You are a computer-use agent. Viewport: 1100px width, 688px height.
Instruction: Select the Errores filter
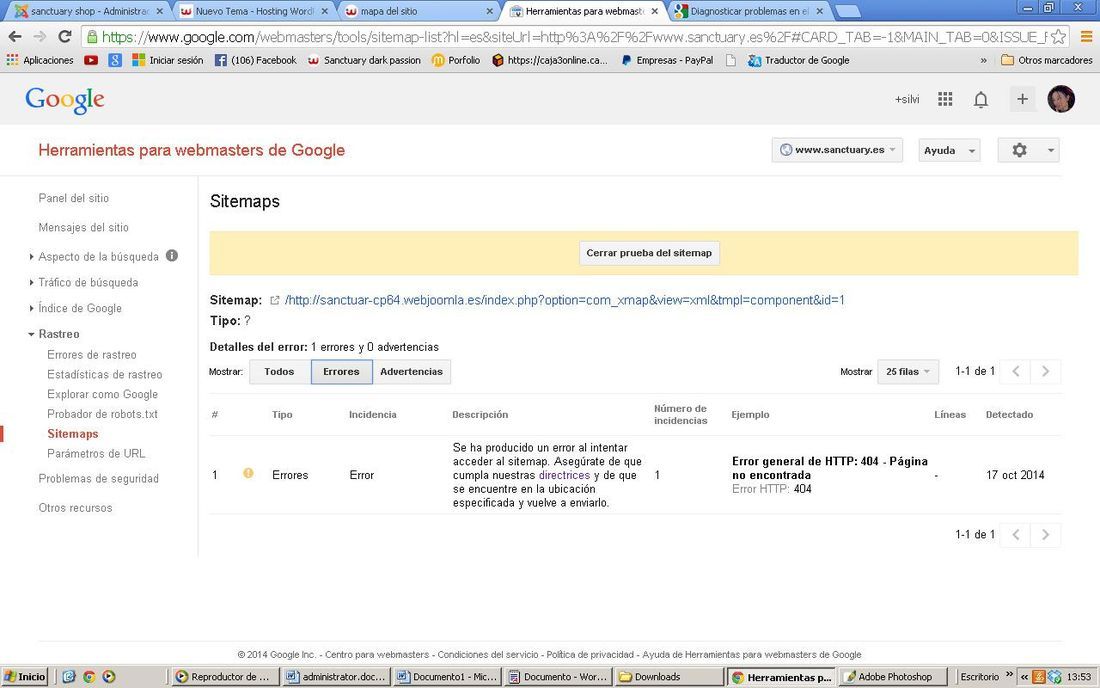click(x=341, y=372)
